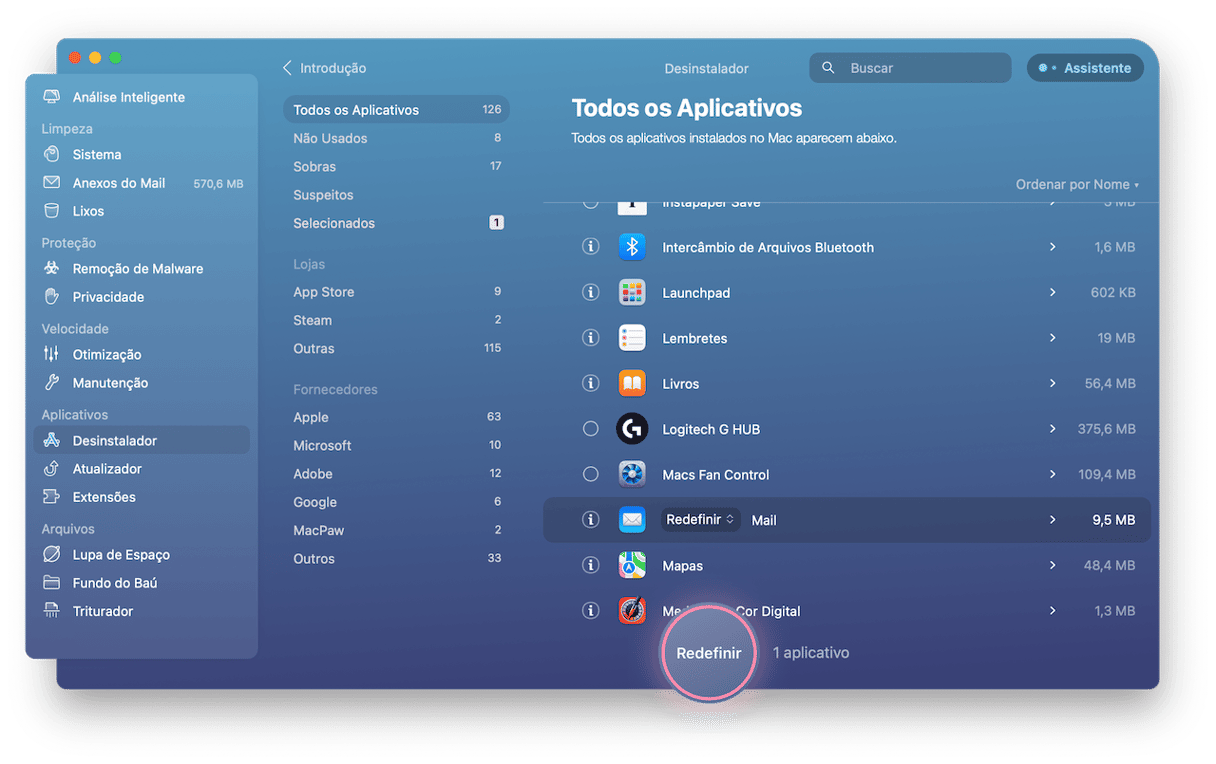Expand the Livros row chevron
Image resolution: width=1216 pixels, height=764 pixels.
coord(1052,384)
